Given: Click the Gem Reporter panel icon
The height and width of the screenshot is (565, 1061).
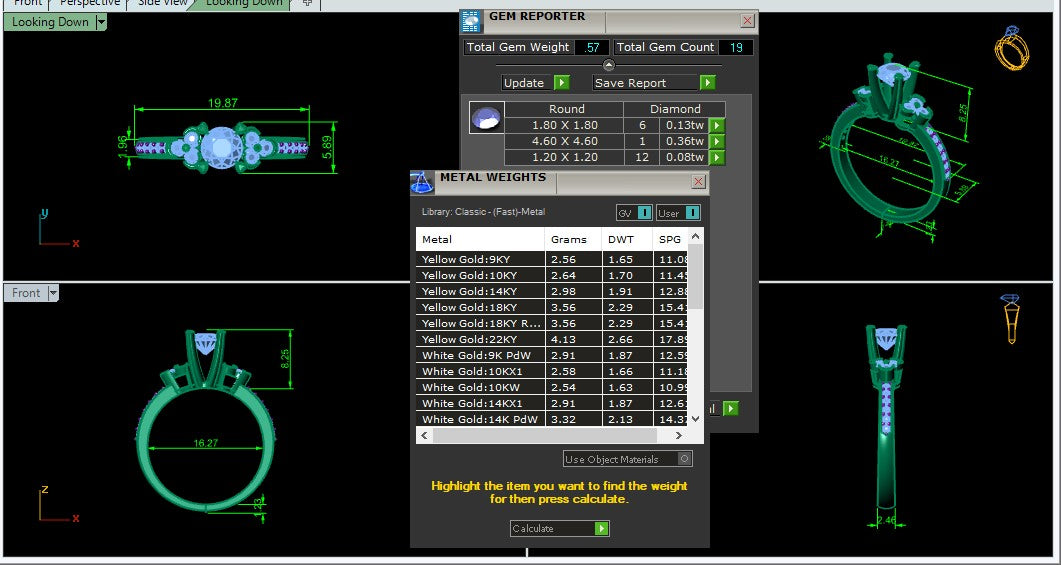Looking at the screenshot, I should (472, 22).
